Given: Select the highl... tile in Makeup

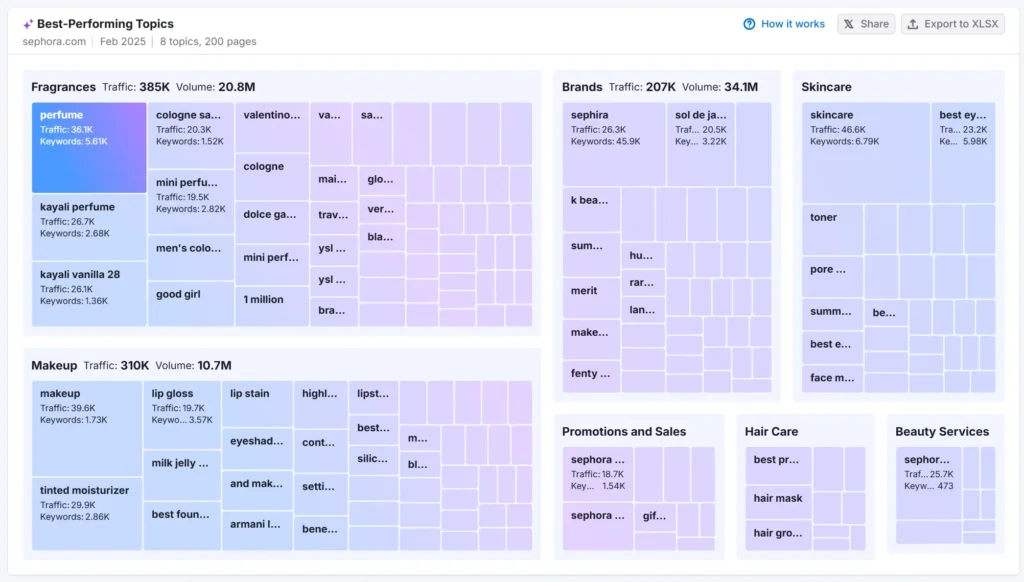Looking at the screenshot, I should pos(321,404).
